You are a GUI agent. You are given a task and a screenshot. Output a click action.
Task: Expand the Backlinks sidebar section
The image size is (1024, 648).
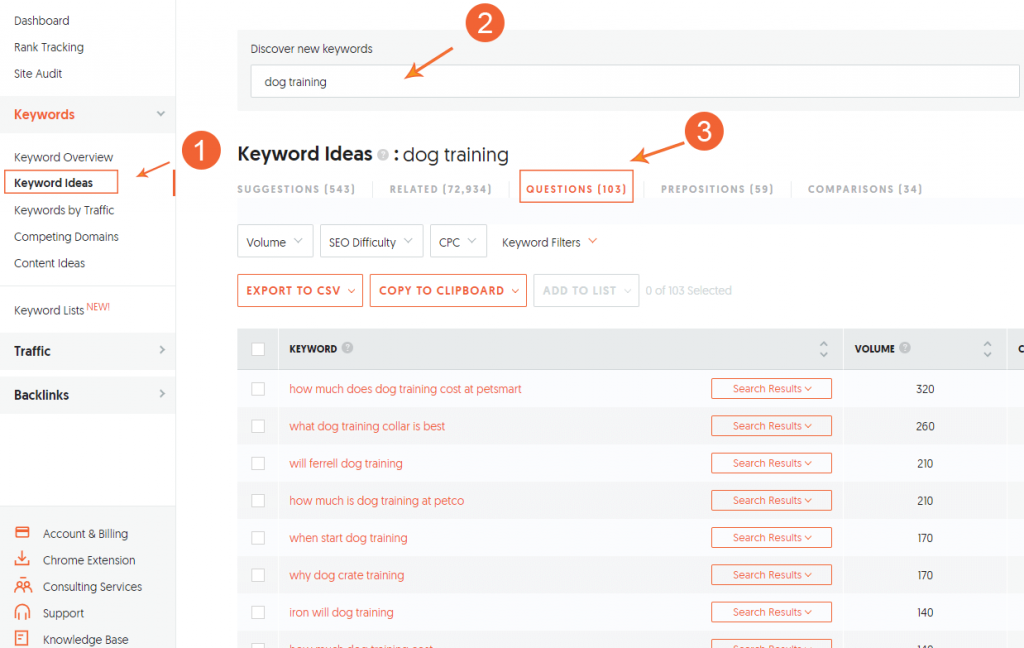click(x=88, y=395)
